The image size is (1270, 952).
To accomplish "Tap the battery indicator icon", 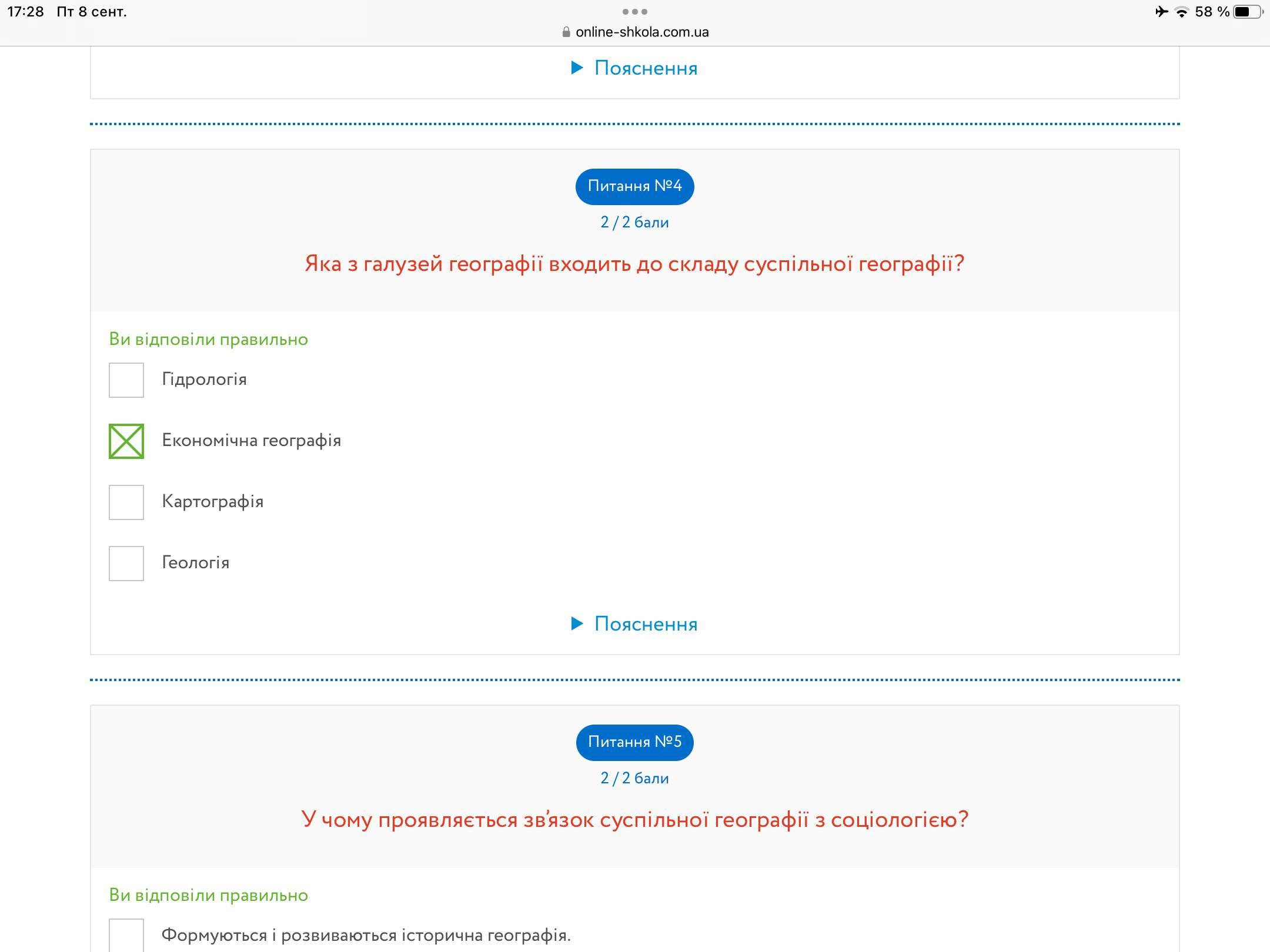I will click(x=1248, y=12).
